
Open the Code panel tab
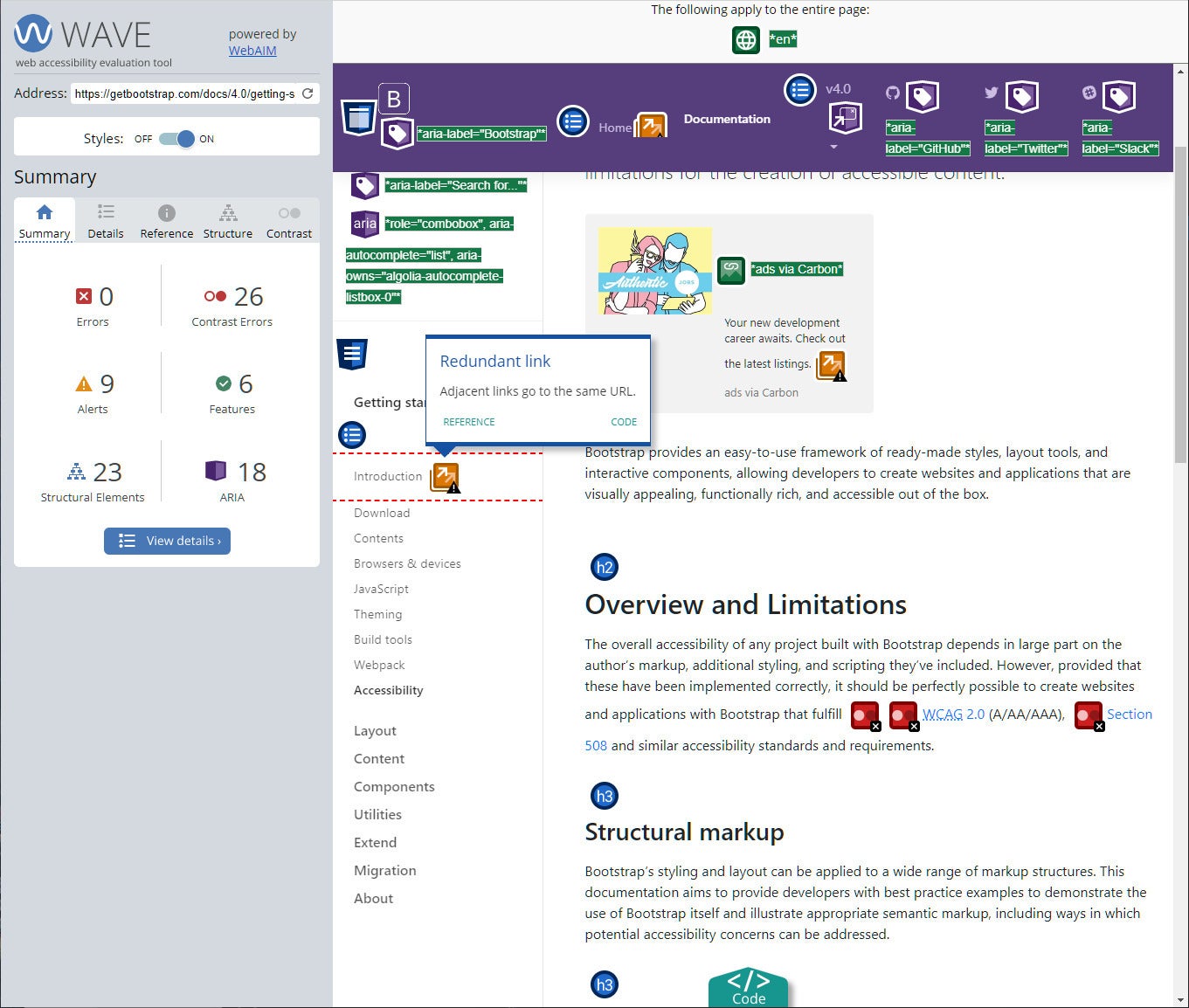point(749,988)
